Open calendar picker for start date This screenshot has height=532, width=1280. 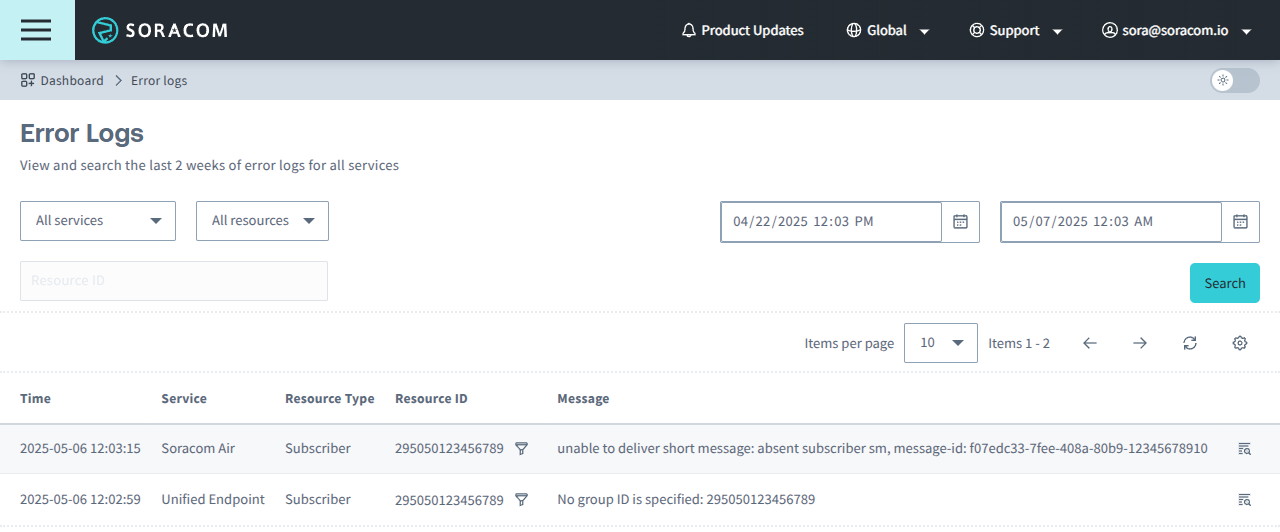[960, 222]
